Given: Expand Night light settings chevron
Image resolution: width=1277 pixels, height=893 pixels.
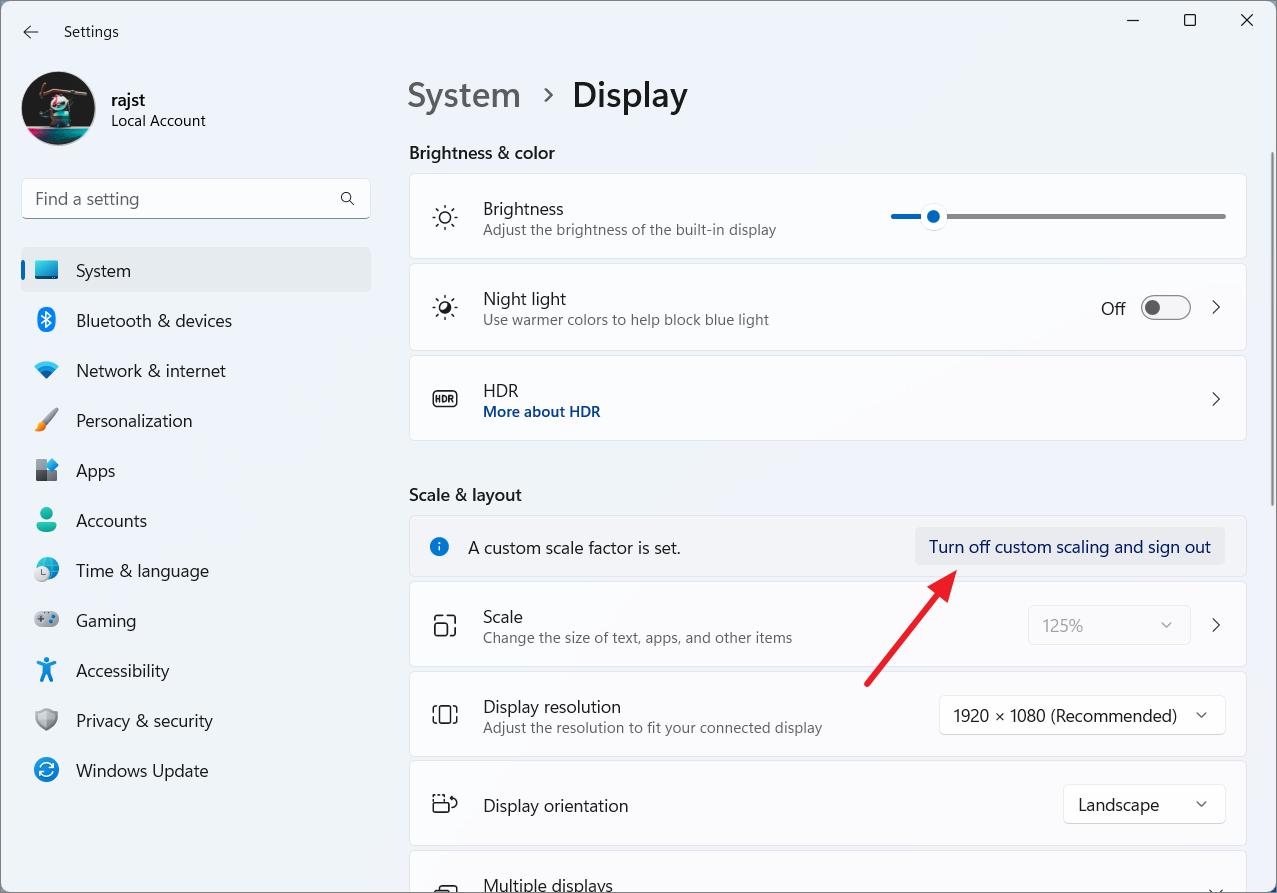Looking at the screenshot, I should tap(1216, 308).
